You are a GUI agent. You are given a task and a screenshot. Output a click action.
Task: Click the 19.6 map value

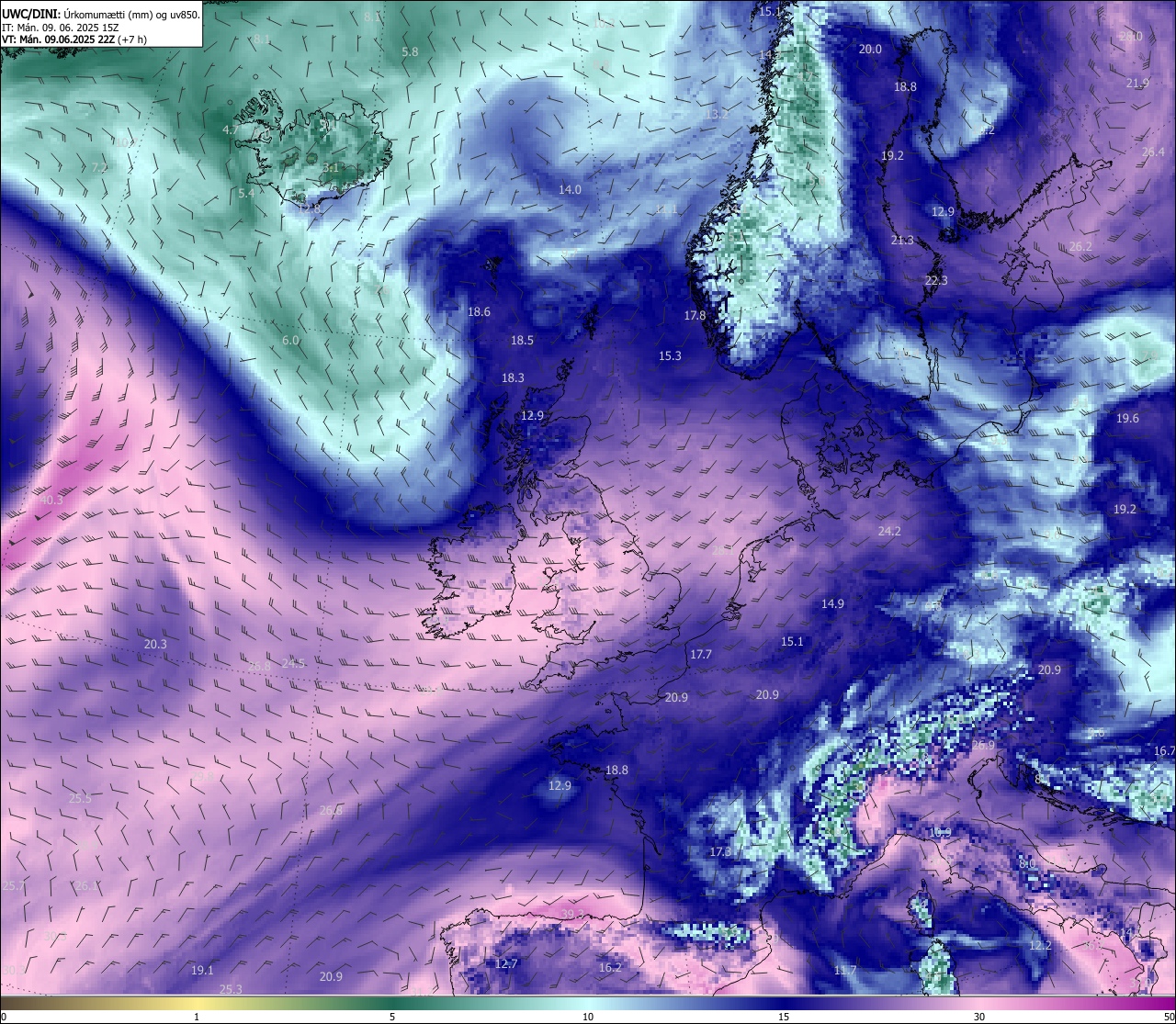(1127, 419)
